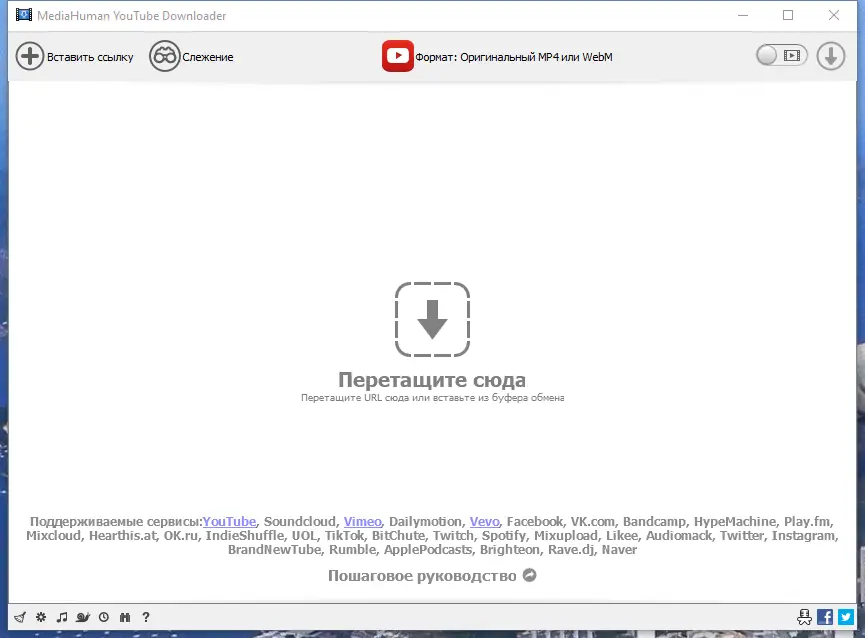Viewport: 865px width, 638px height.
Task: Click the donate icon near social buttons
Action: tap(805, 617)
